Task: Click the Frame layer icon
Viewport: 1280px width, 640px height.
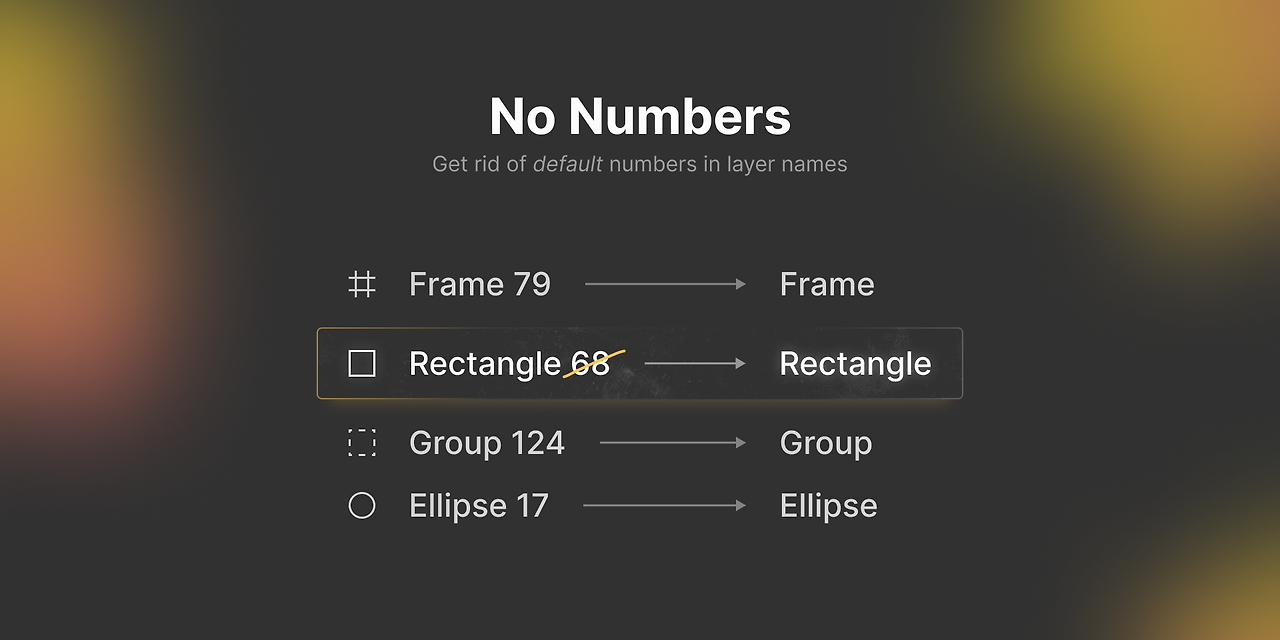Action: click(x=362, y=285)
